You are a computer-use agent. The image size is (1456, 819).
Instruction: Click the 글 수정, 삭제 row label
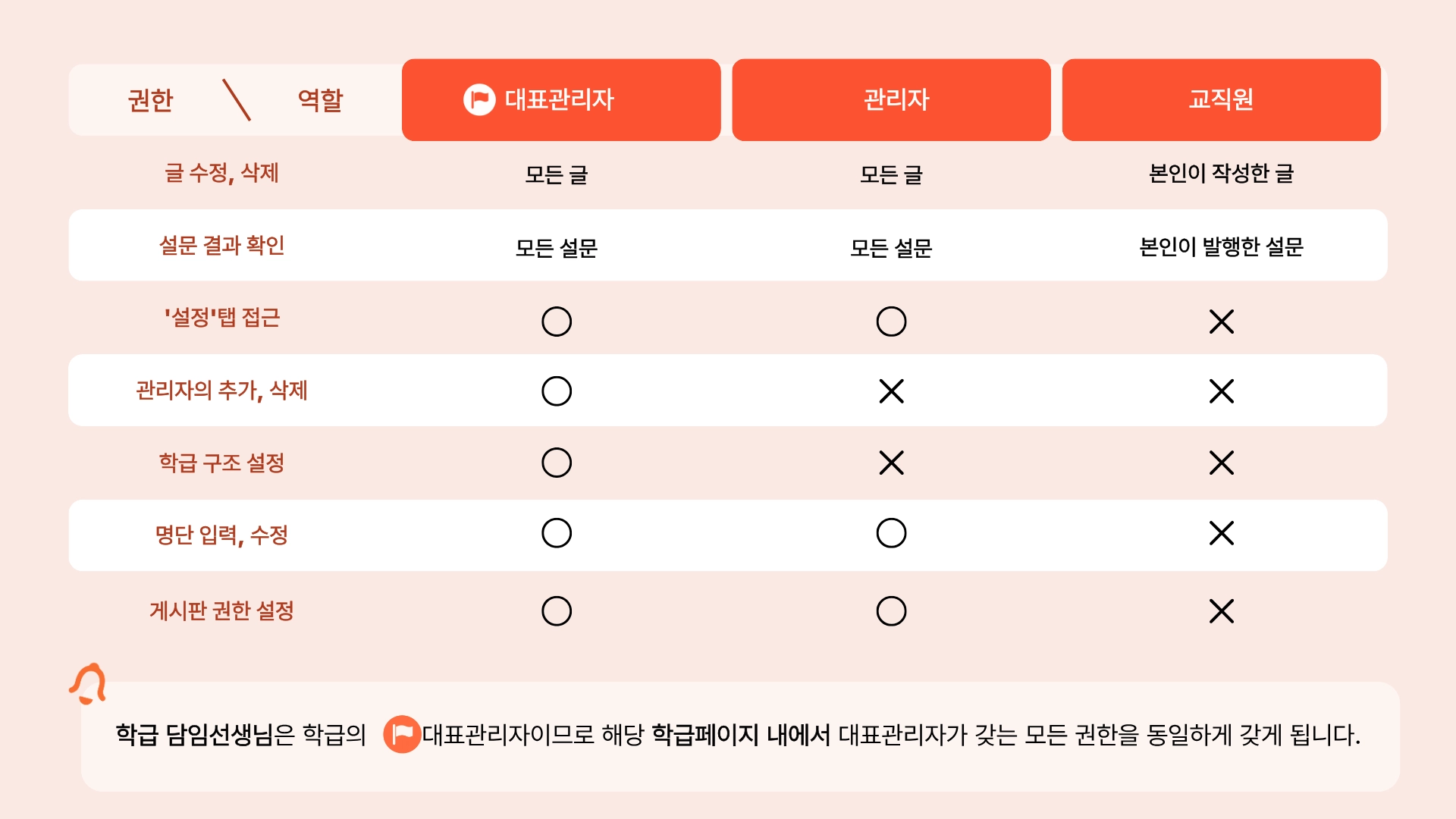[221, 173]
